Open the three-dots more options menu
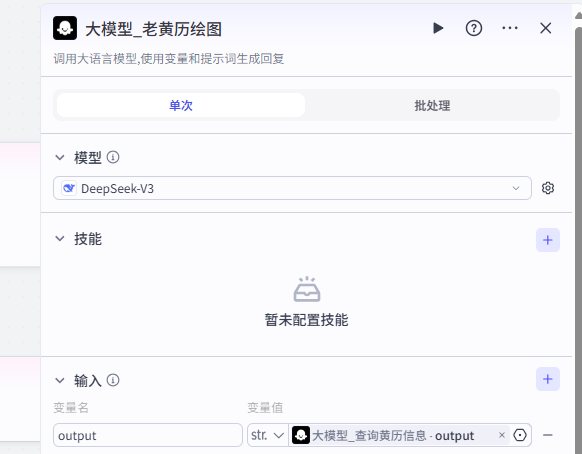This screenshot has height=454, width=582. tap(510, 28)
